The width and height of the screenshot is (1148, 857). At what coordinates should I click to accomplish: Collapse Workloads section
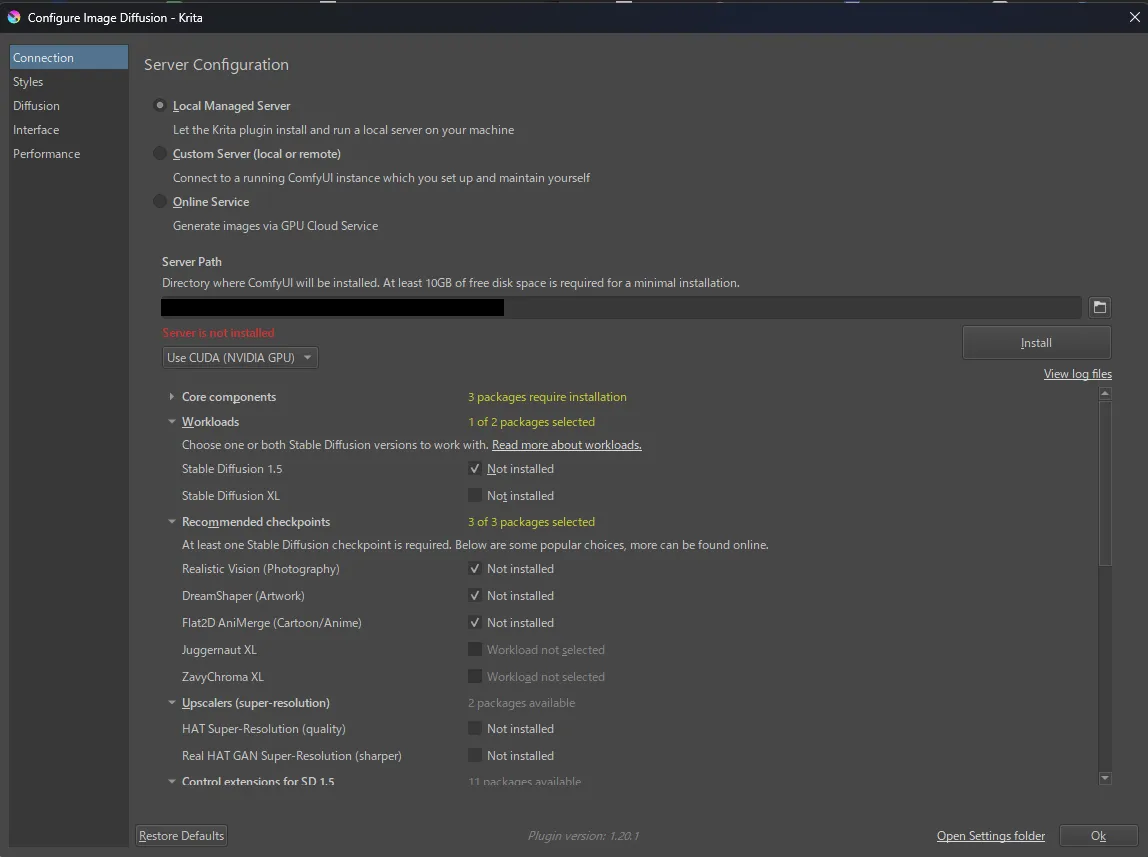(171, 422)
